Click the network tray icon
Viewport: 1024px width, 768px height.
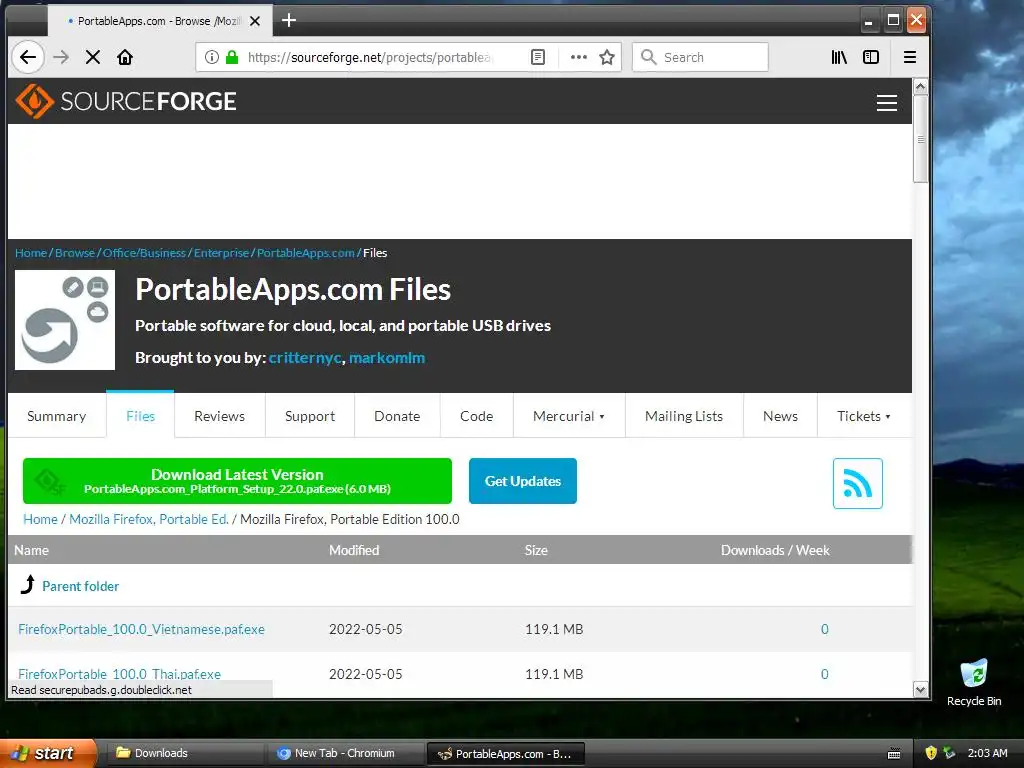[x=949, y=753]
